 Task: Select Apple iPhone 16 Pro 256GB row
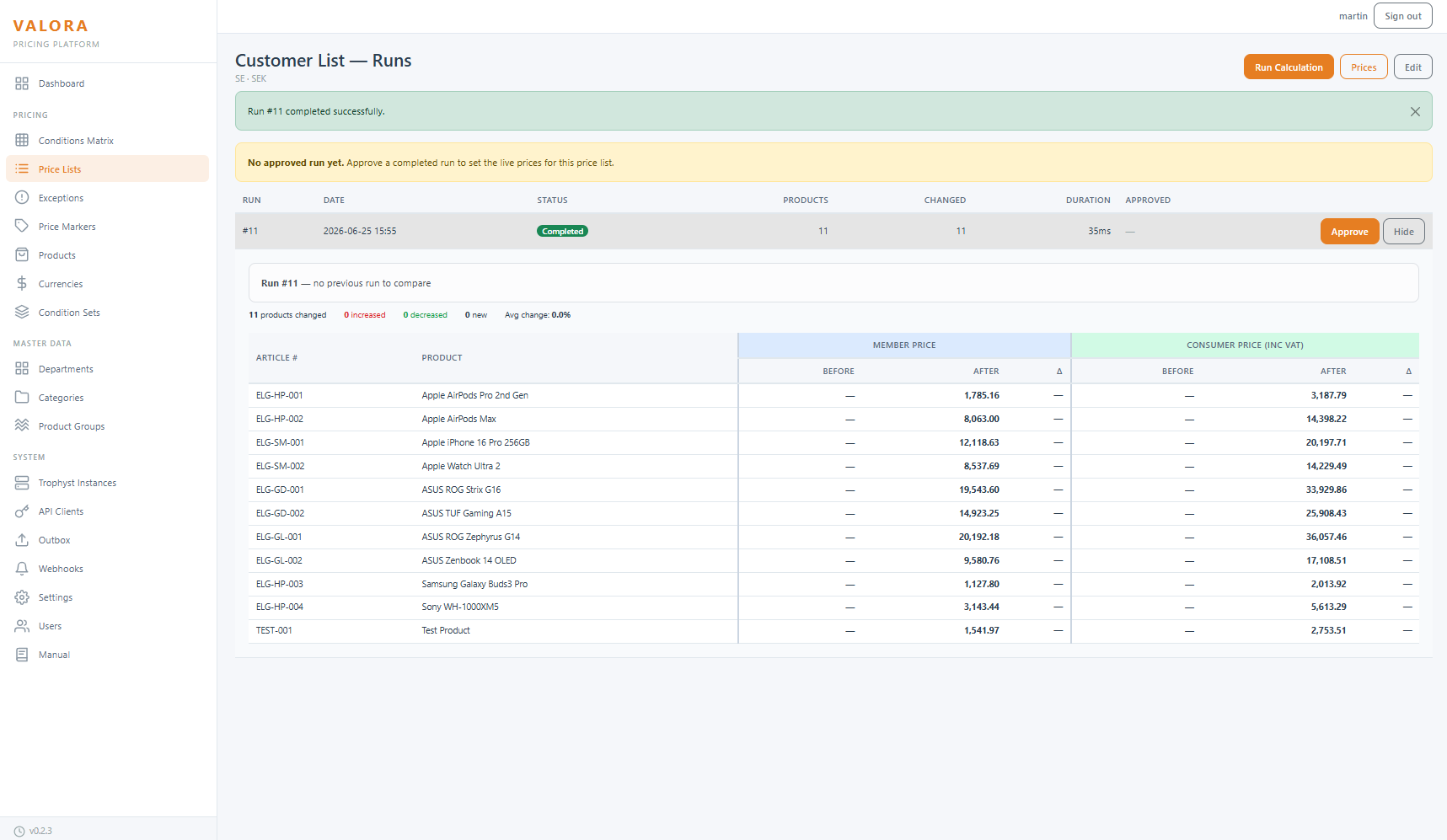[833, 442]
